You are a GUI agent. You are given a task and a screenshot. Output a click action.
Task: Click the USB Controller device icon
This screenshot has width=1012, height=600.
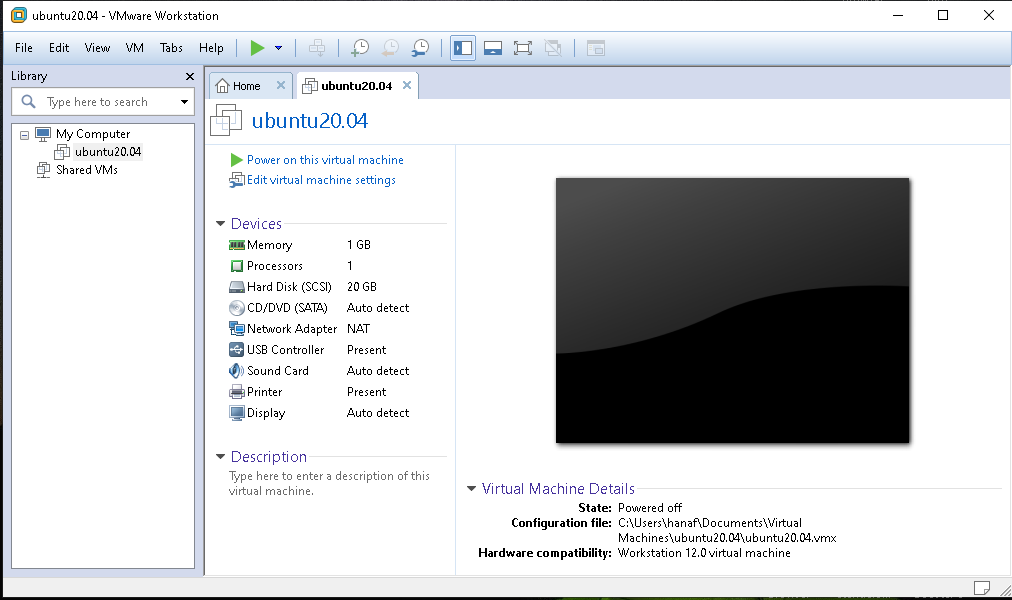tap(237, 350)
